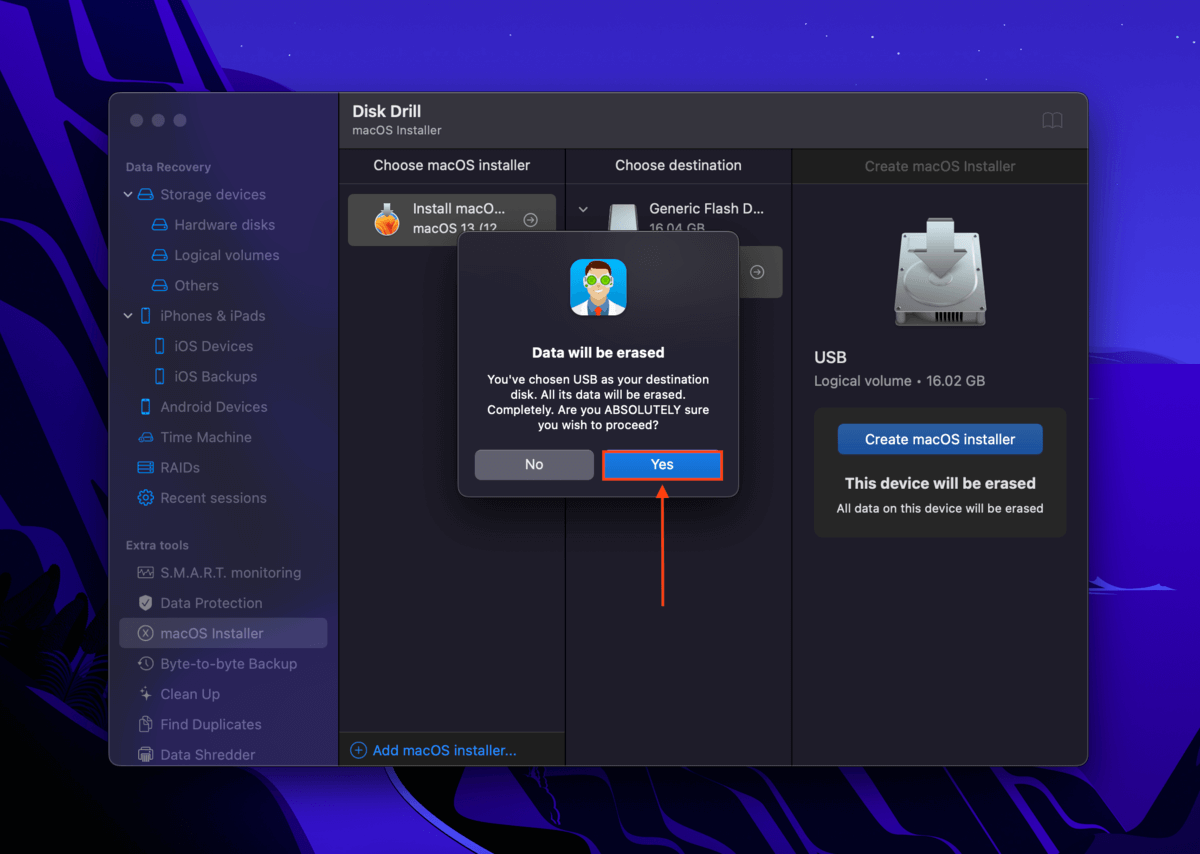Collapse the iPhones & iPads section
This screenshot has width=1200, height=854.
coord(128,316)
